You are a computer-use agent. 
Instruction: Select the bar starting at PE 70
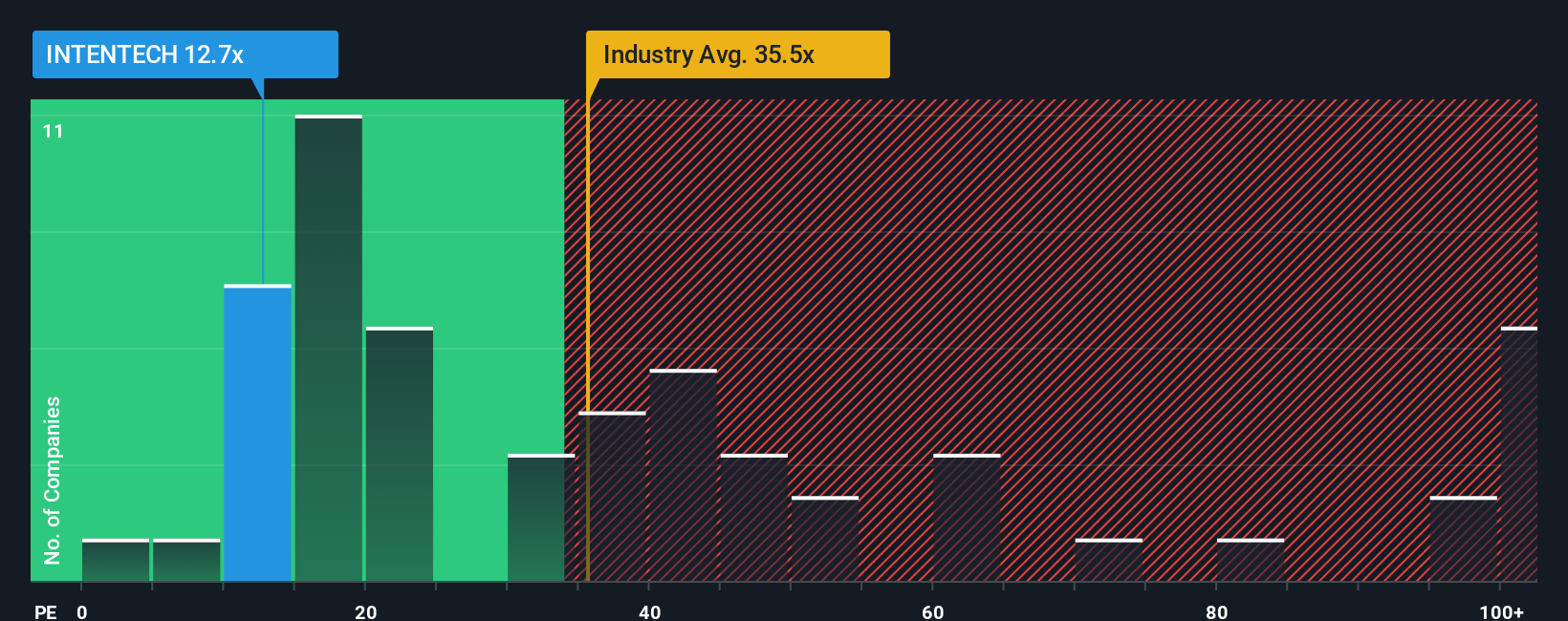(x=1108, y=560)
